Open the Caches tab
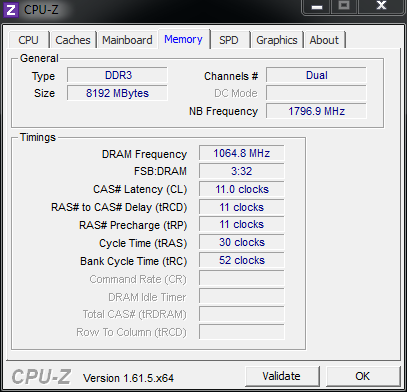The image size is (407, 392). (x=73, y=40)
